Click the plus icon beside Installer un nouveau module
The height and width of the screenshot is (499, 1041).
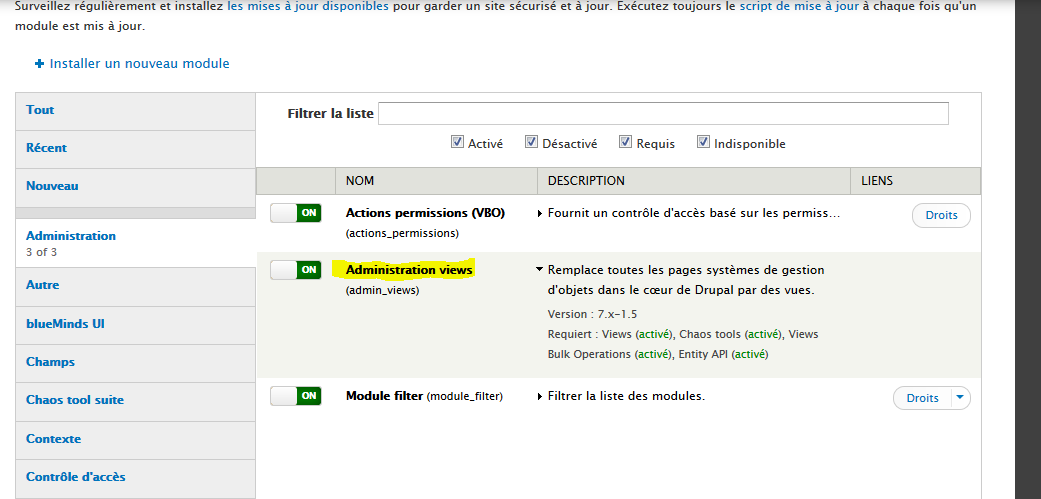pyautogui.click(x=40, y=64)
